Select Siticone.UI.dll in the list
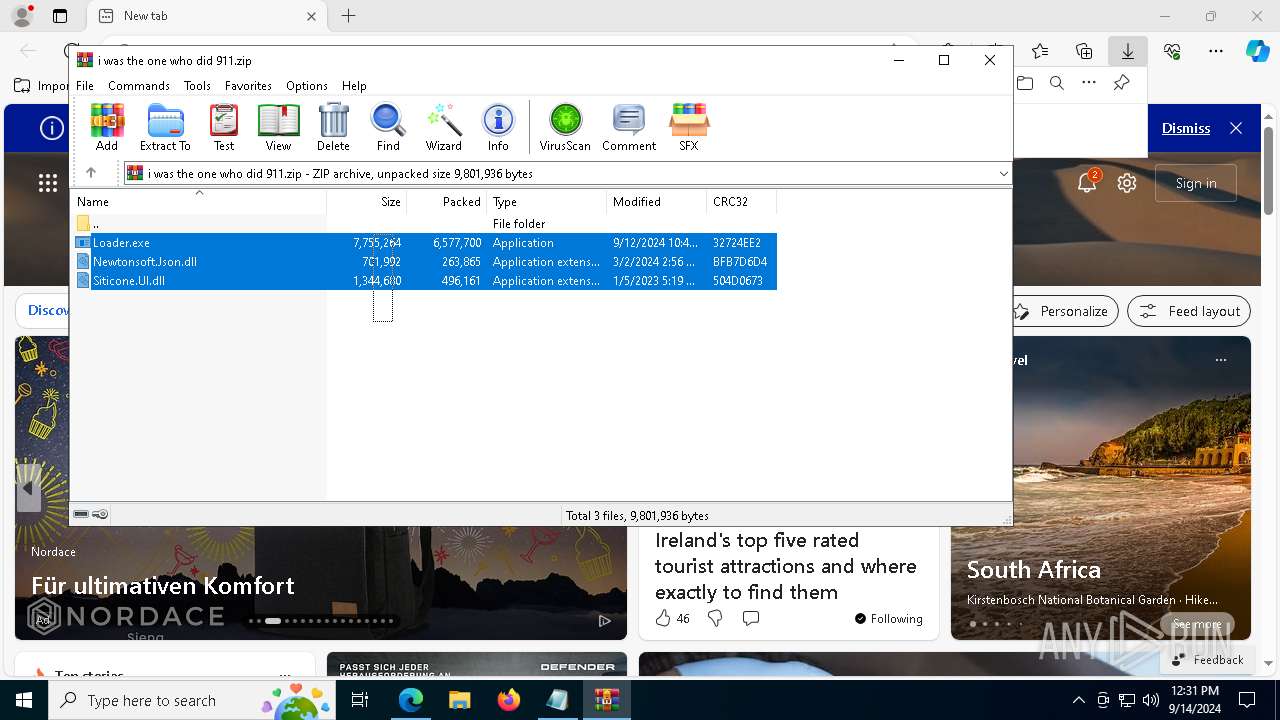1280x720 pixels. (424, 281)
